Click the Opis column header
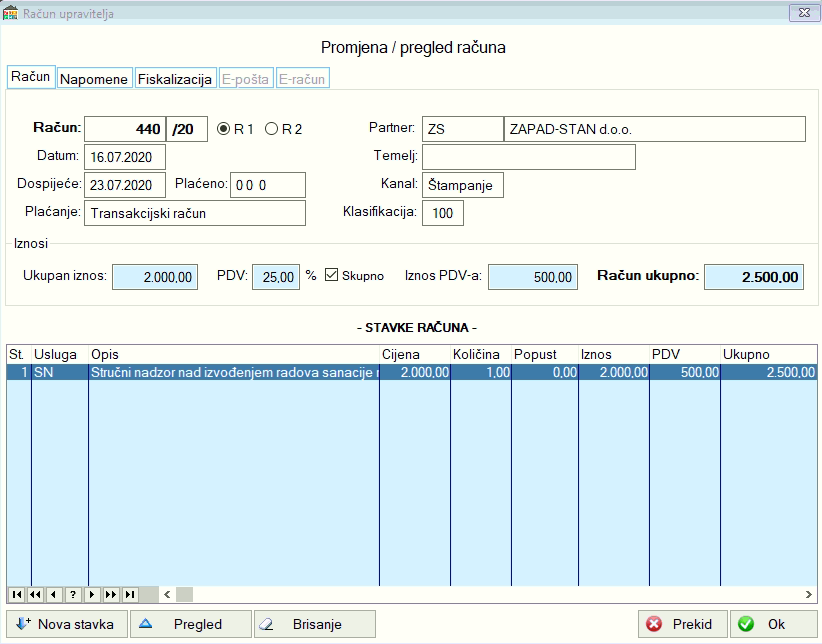The width and height of the screenshot is (822, 644). tap(234, 355)
